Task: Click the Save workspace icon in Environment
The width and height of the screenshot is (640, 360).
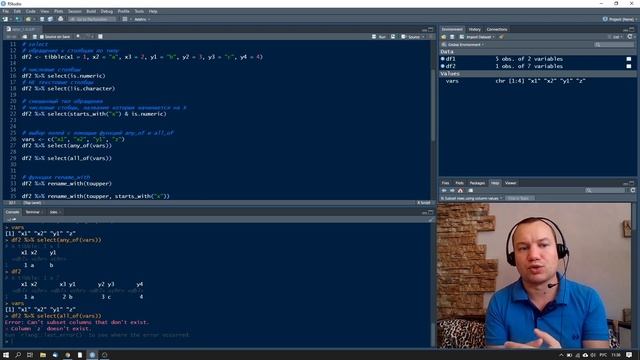Action: 452,37
